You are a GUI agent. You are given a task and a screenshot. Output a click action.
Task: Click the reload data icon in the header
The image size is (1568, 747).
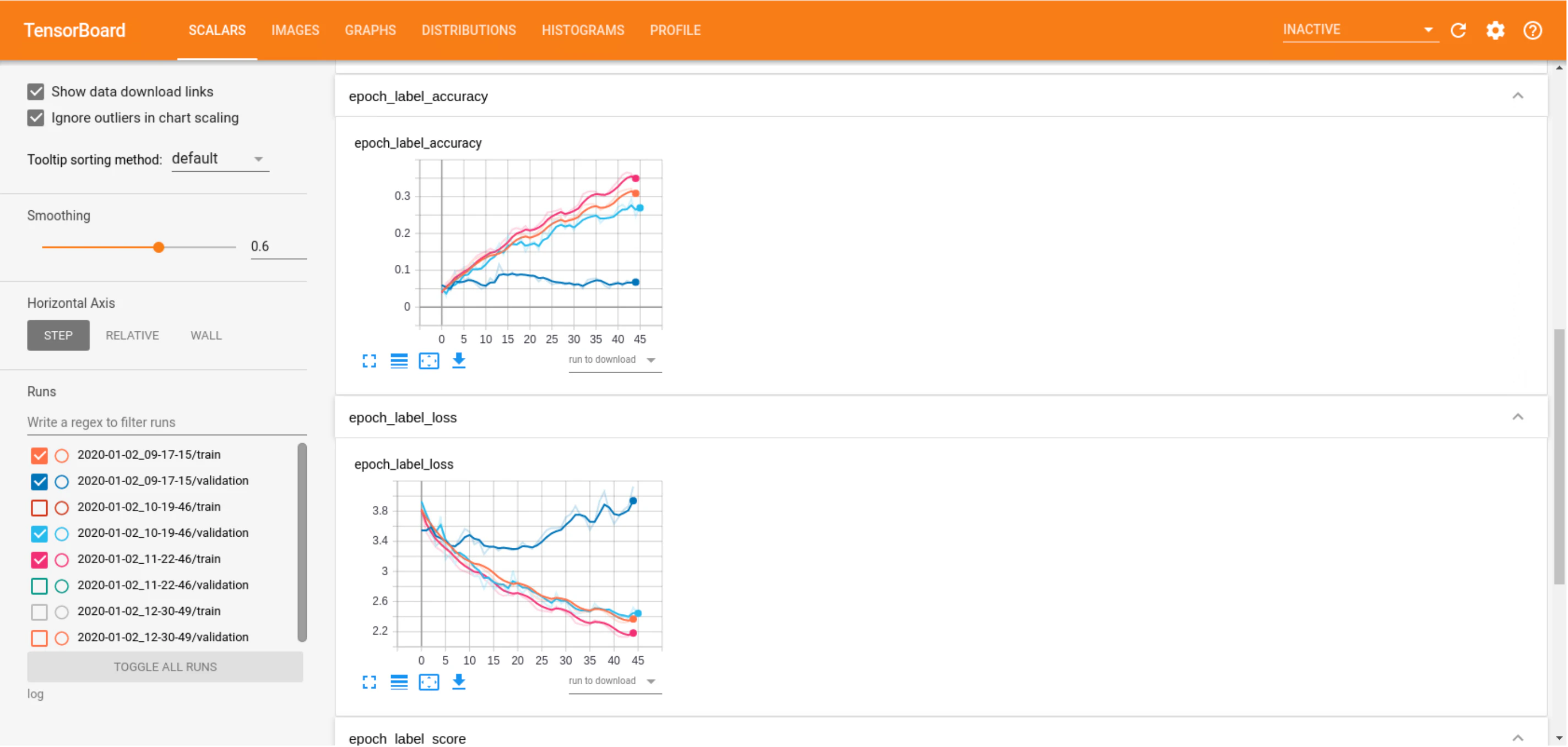click(1458, 30)
